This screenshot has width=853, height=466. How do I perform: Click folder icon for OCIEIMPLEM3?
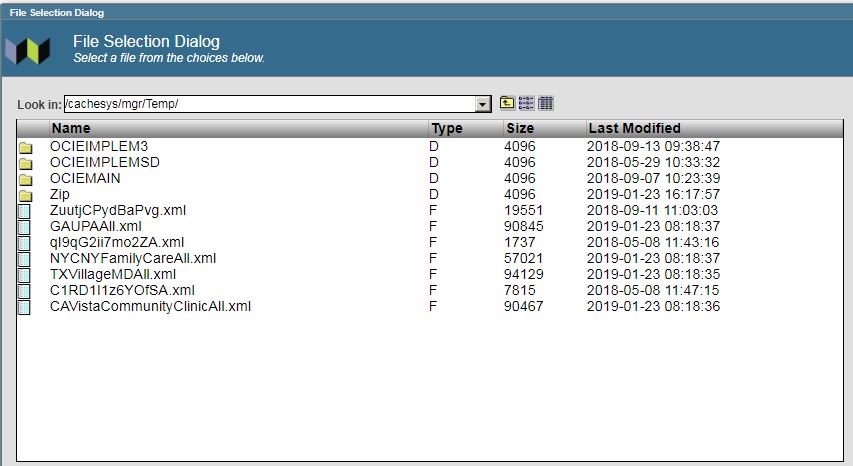26,147
